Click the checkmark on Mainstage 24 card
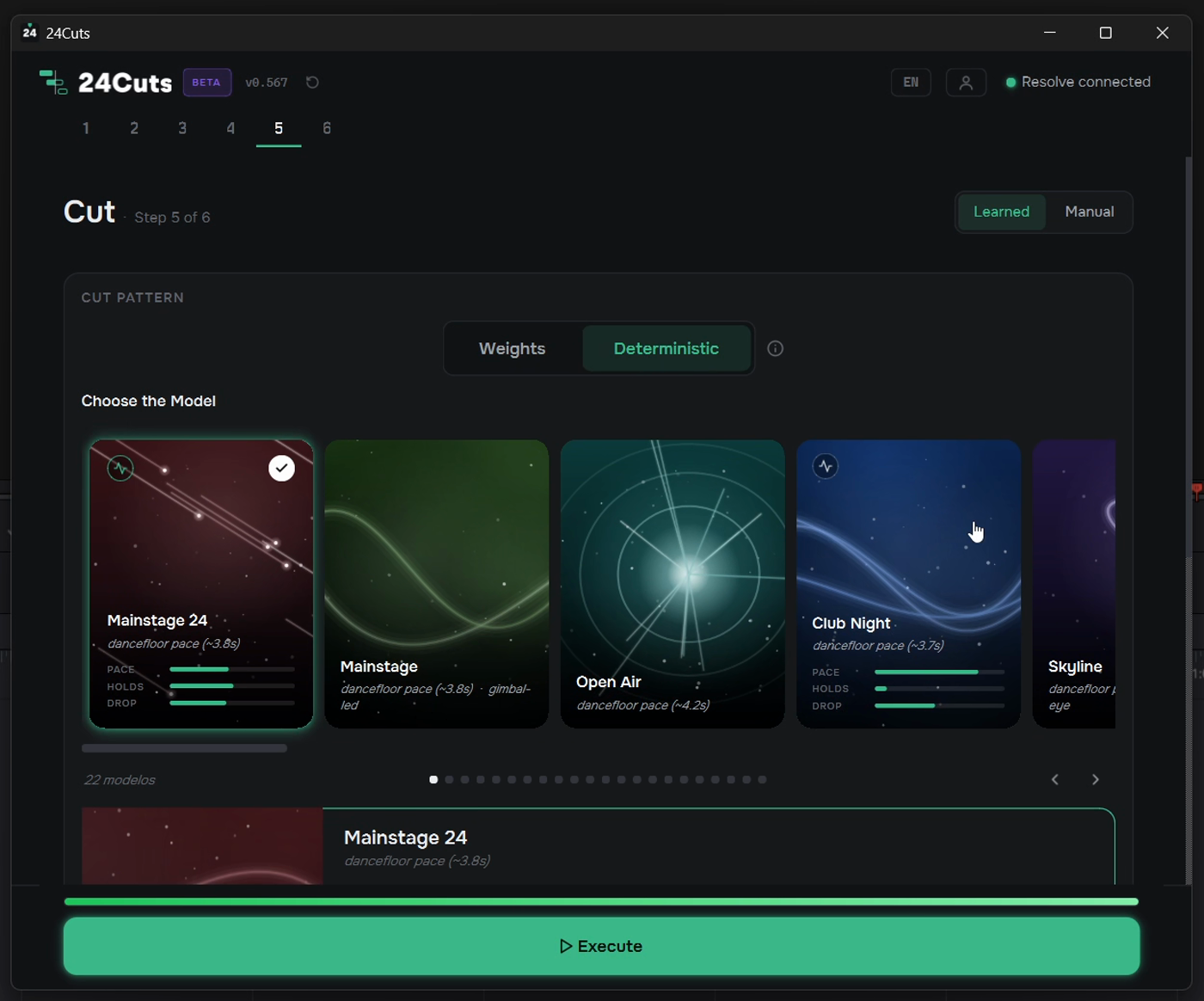Image resolution: width=1204 pixels, height=1001 pixels. [x=281, y=468]
